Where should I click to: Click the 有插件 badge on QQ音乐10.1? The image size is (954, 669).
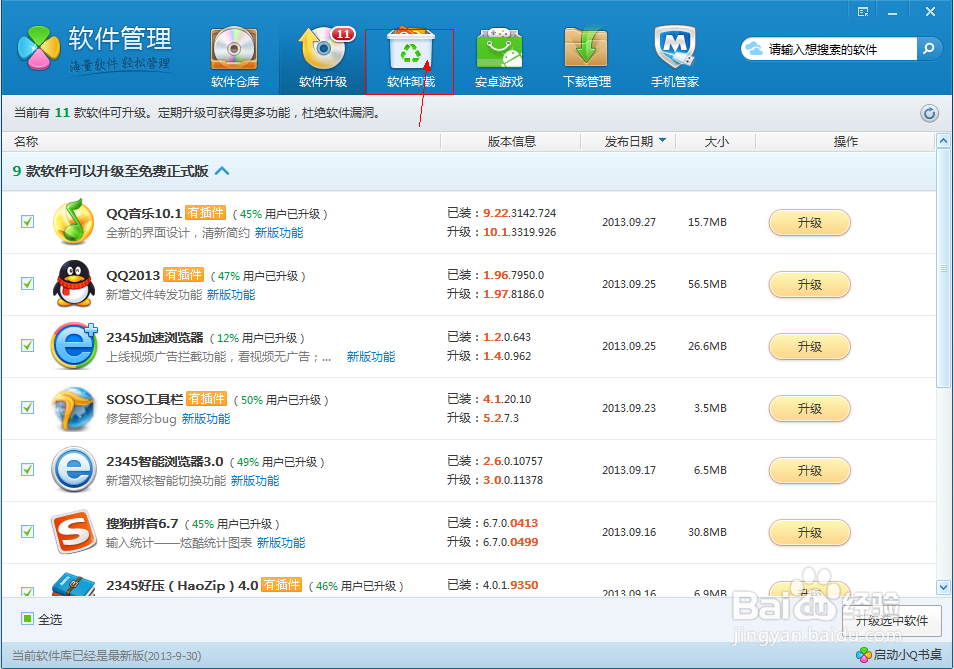click(206, 213)
